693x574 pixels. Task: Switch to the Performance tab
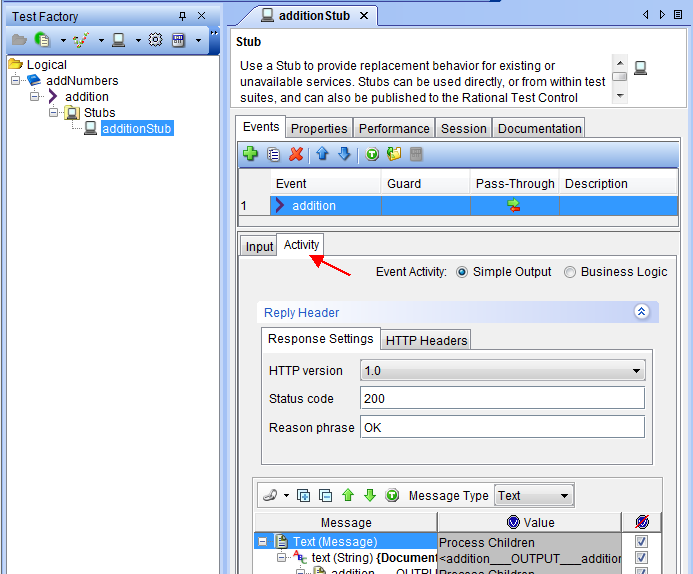(394, 129)
